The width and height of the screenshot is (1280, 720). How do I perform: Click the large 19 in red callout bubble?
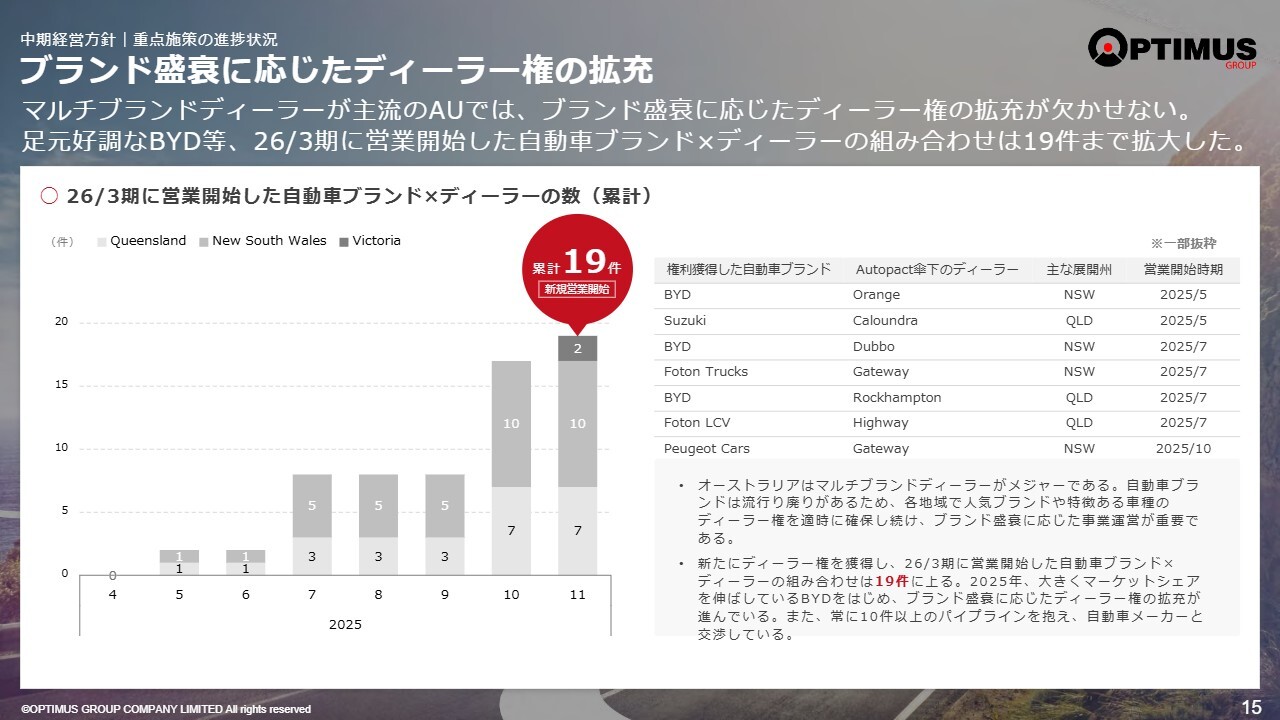(584, 262)
